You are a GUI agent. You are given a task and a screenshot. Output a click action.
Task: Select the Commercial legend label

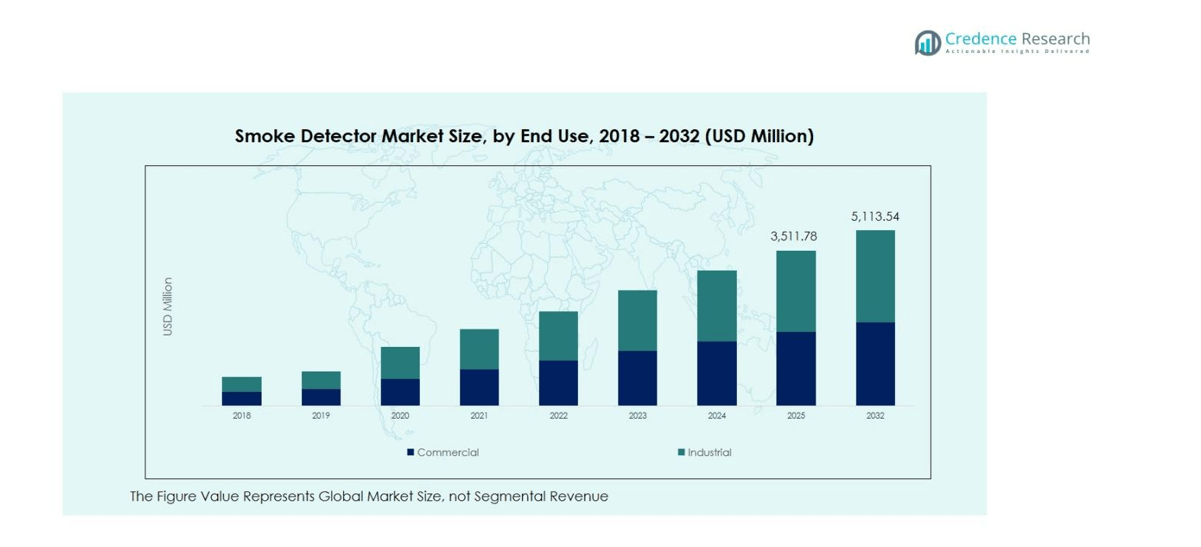click(x=448, y=453)
